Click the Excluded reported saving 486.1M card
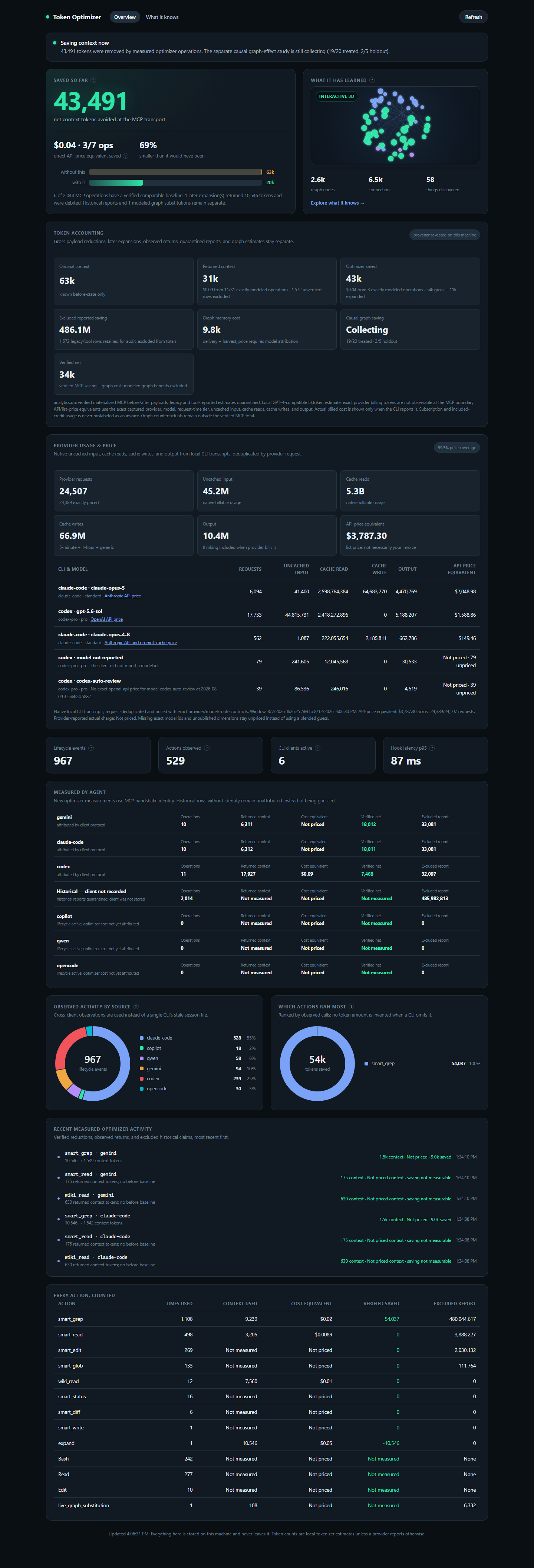The image size is (534, 1568). point(123,329)
